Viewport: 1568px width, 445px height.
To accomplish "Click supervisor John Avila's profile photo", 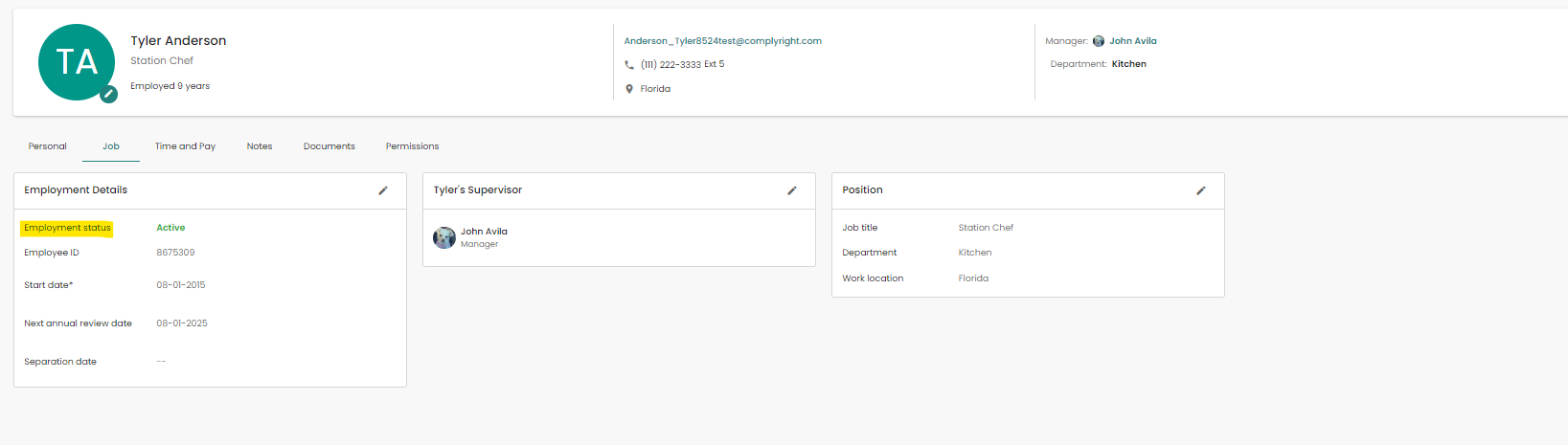I will click(444, 237).
